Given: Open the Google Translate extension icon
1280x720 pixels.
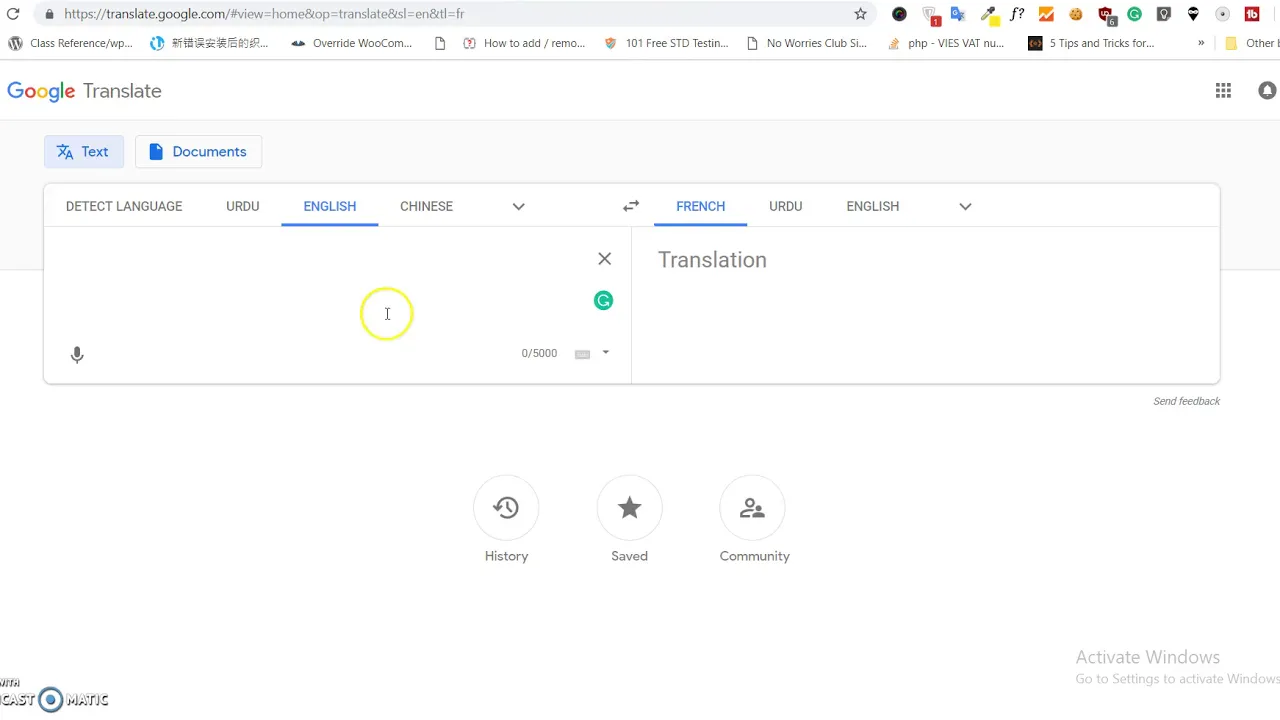Looking at the screenshot, I should pos(958,14).
